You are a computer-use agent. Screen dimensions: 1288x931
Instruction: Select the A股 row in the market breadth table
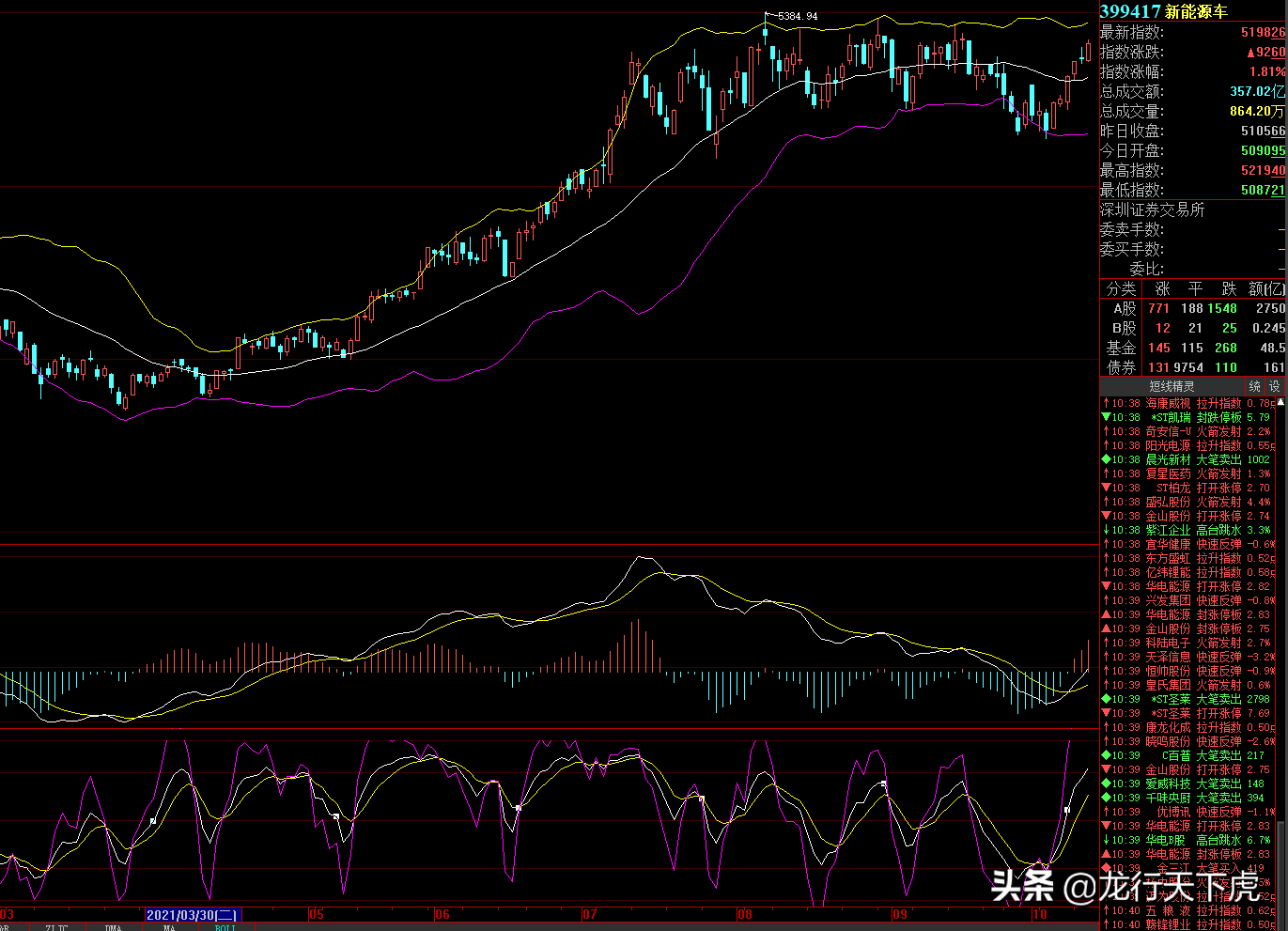tap(1193, 308)
